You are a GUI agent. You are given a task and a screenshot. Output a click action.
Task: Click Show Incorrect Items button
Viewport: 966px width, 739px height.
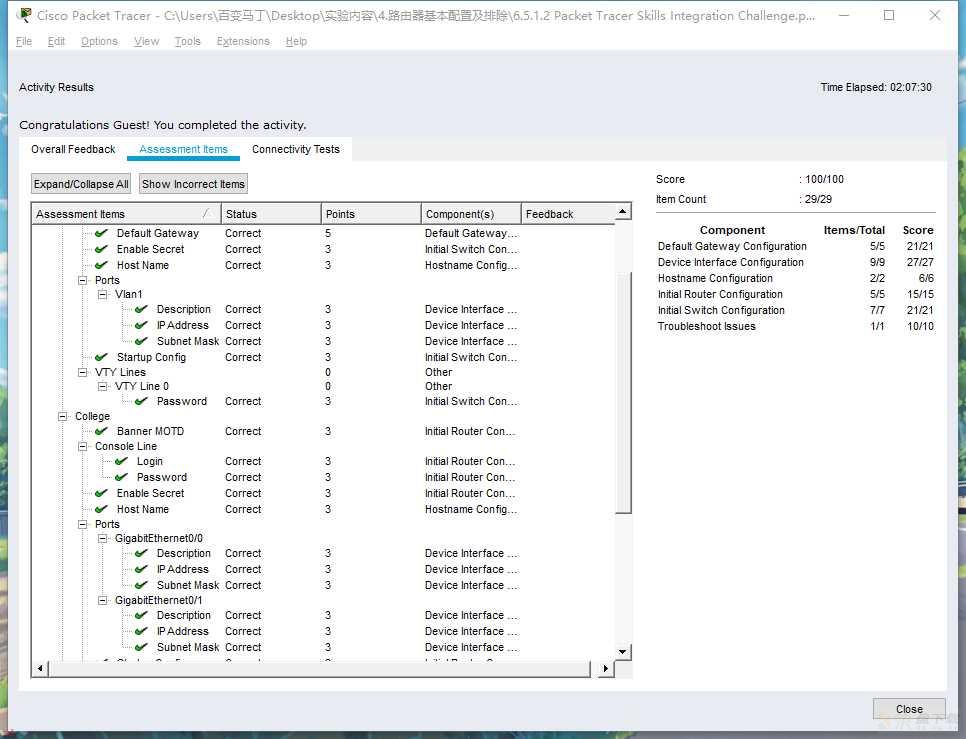click(x=193, y=184)
